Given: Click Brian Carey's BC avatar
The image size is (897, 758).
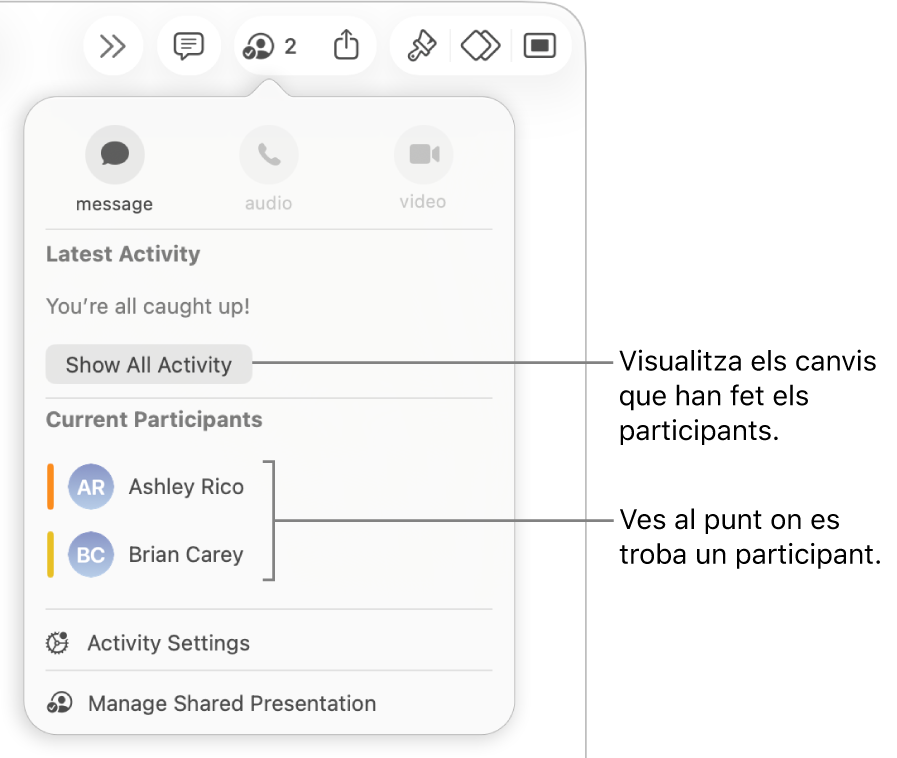Looking at the screenshot, I should point(90,555).
